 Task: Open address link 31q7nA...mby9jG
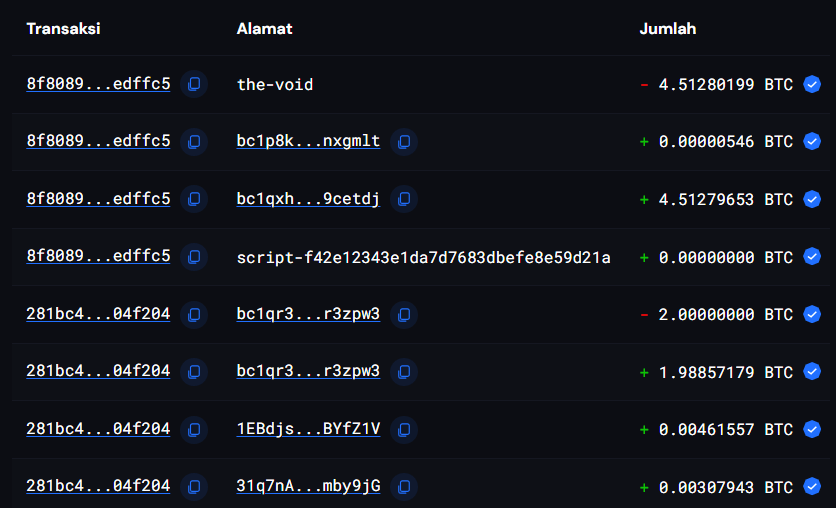308,487
